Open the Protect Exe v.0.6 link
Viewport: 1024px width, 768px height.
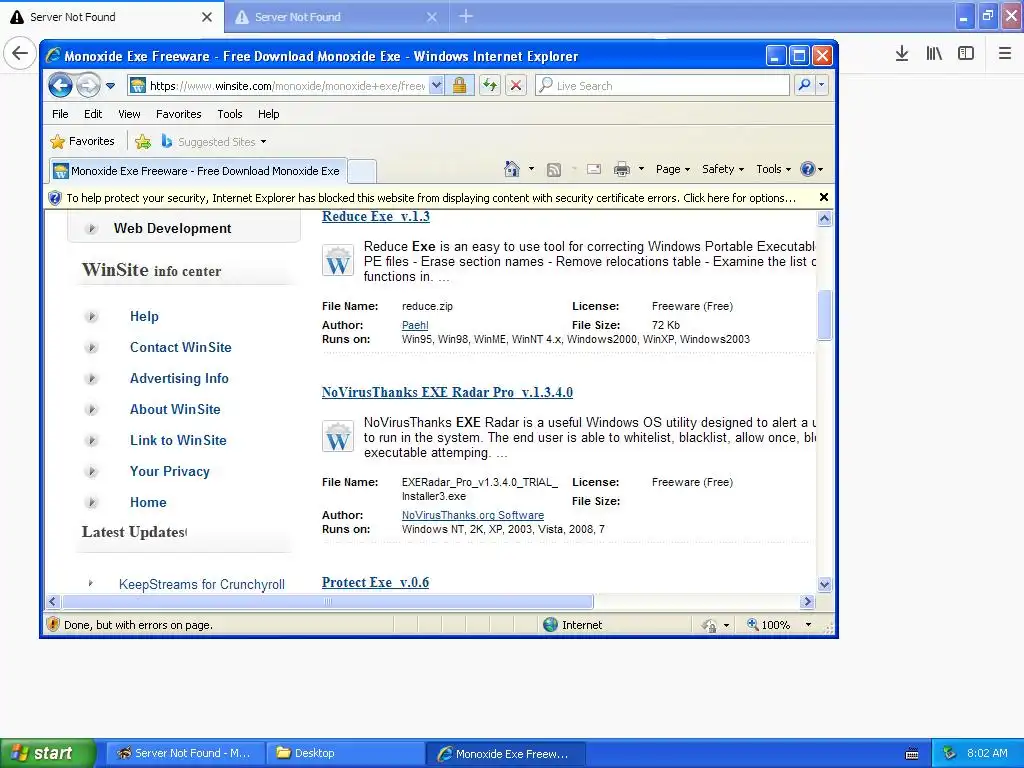point(375,583)
